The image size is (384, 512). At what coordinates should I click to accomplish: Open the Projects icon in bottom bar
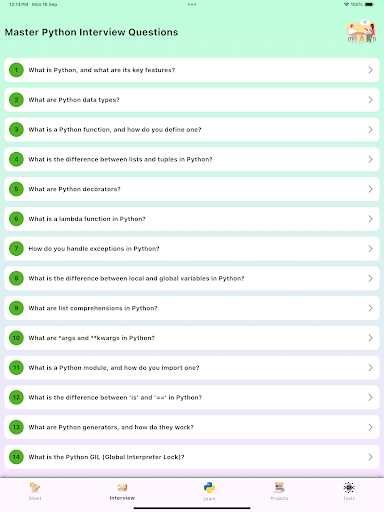tap(279, 487)
